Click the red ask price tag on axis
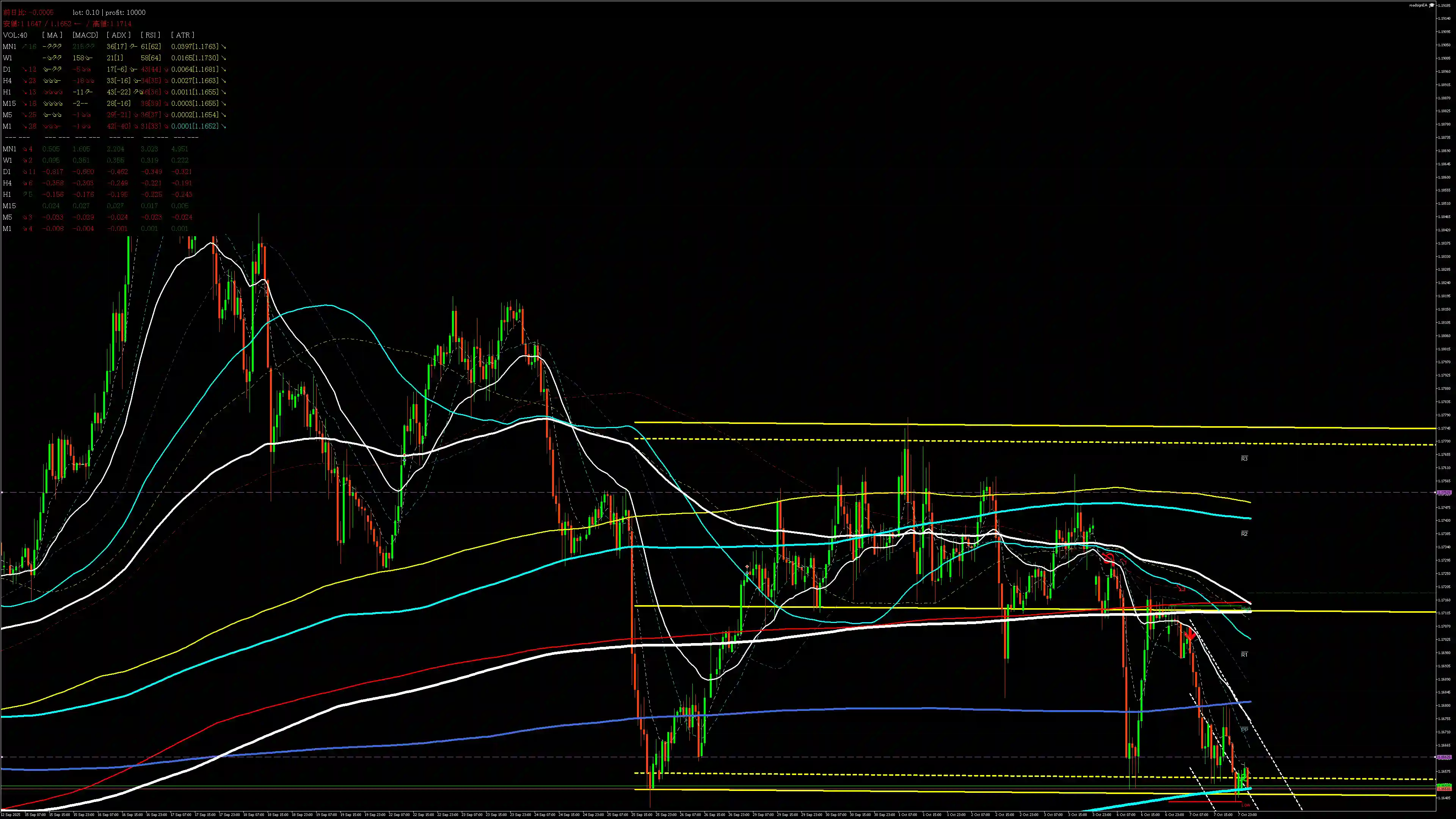 pos(1444,789)
